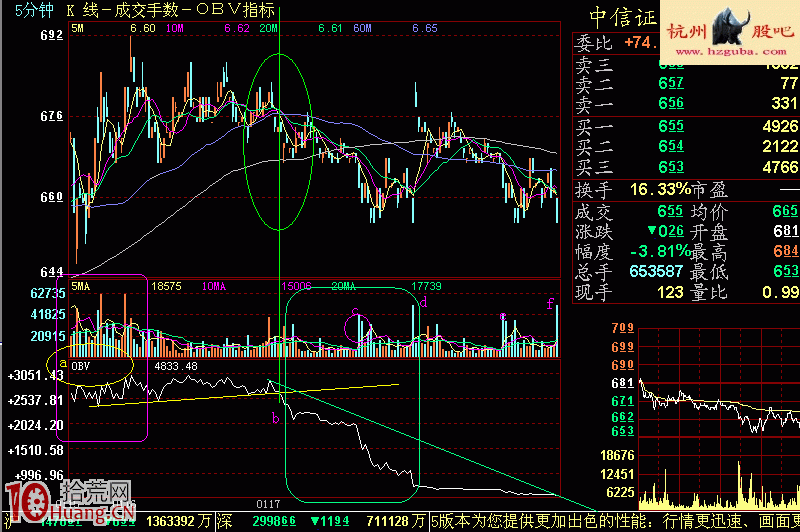Click the +996.96 OBV axis label
This screenshot has width=800, height=532.
(40, 475)
